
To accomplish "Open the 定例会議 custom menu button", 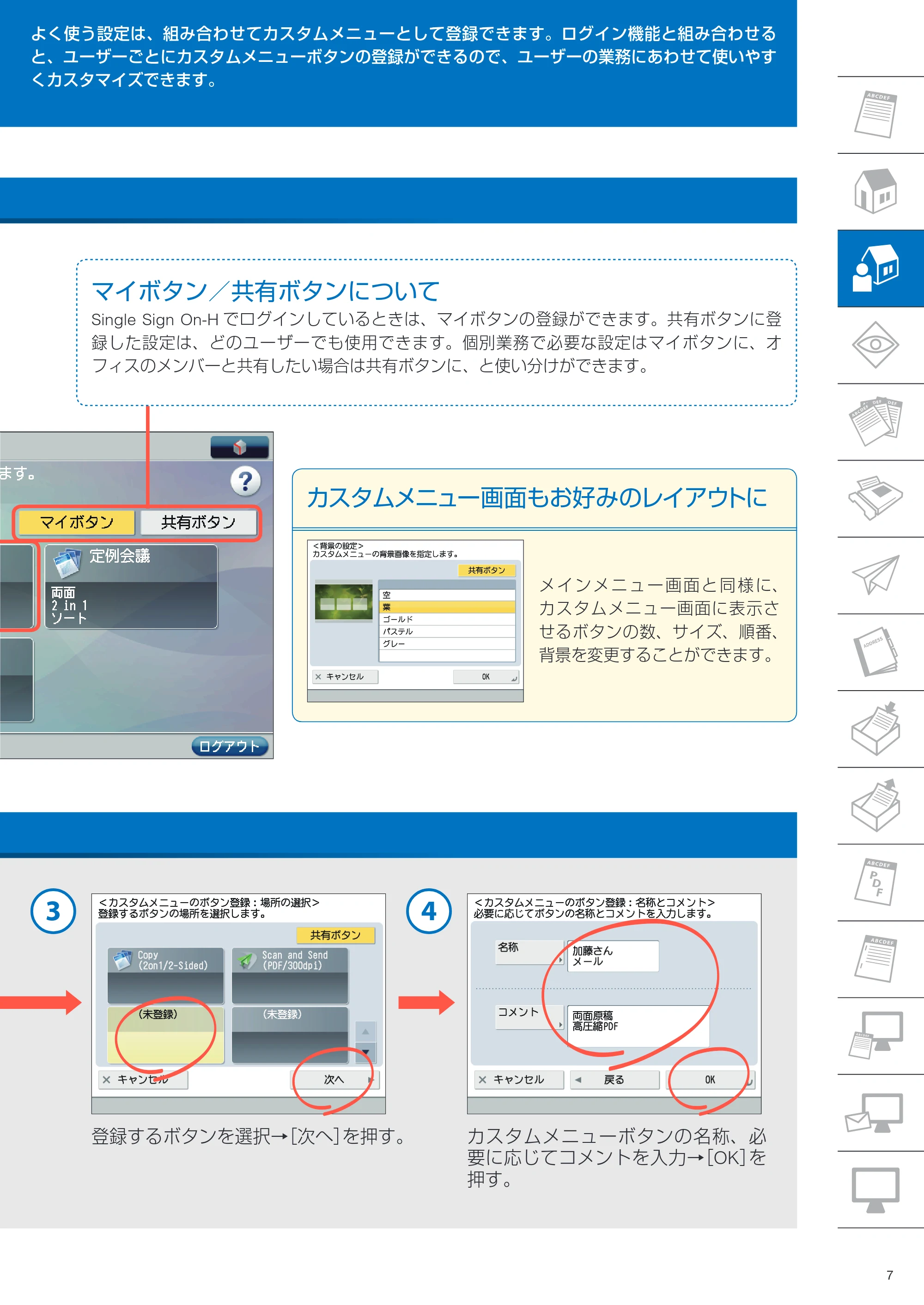I will click(131, 587).
